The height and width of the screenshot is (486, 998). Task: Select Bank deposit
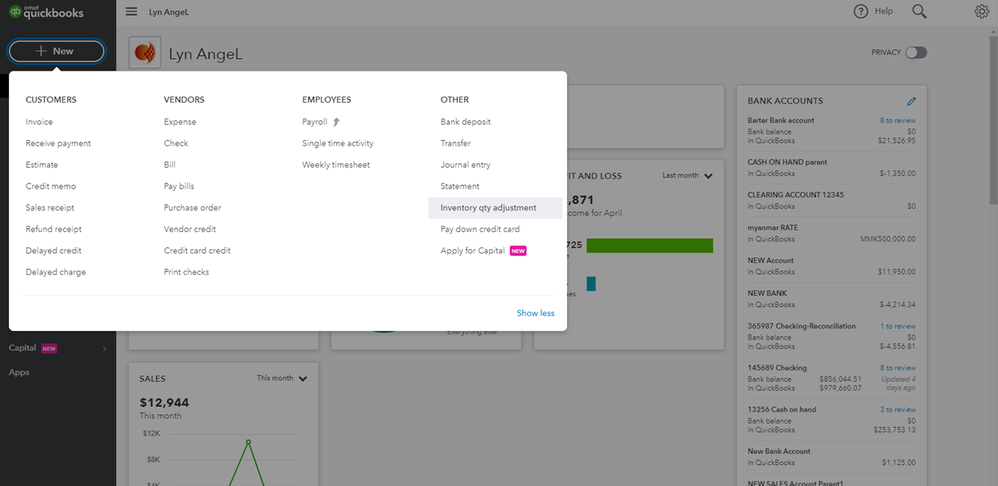pyautogui.click(x=465, y=122)
